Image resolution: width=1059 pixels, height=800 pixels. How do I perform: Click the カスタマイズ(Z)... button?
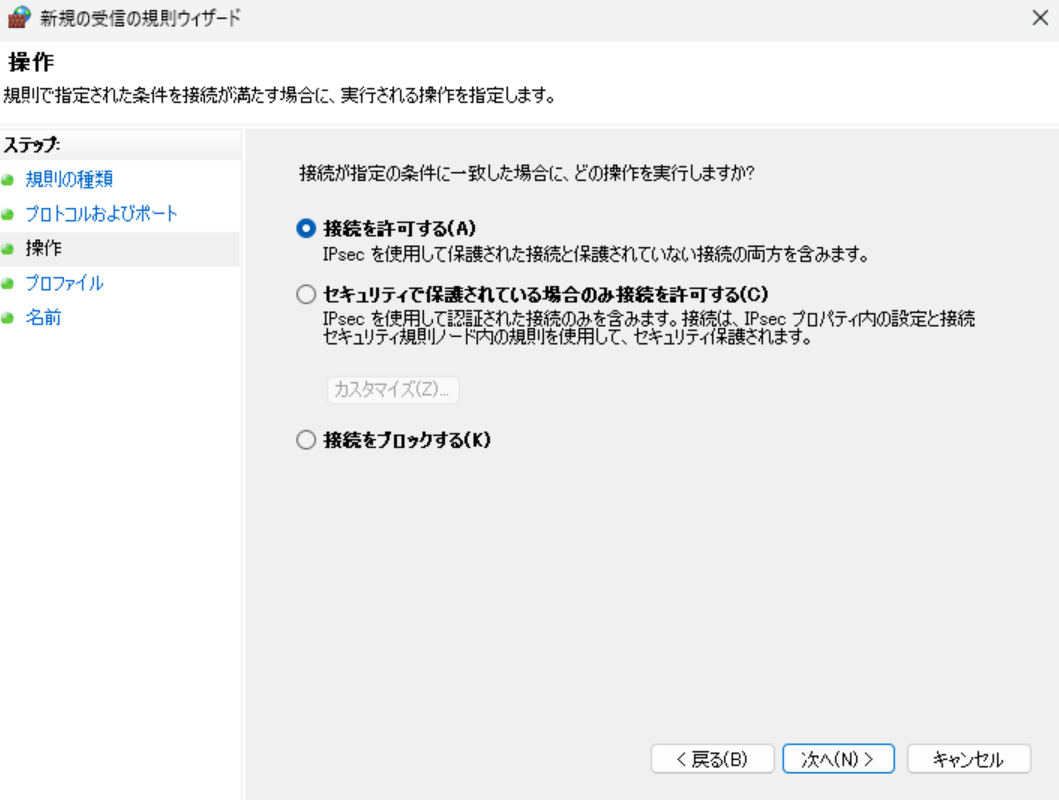[x=393, y=389]
